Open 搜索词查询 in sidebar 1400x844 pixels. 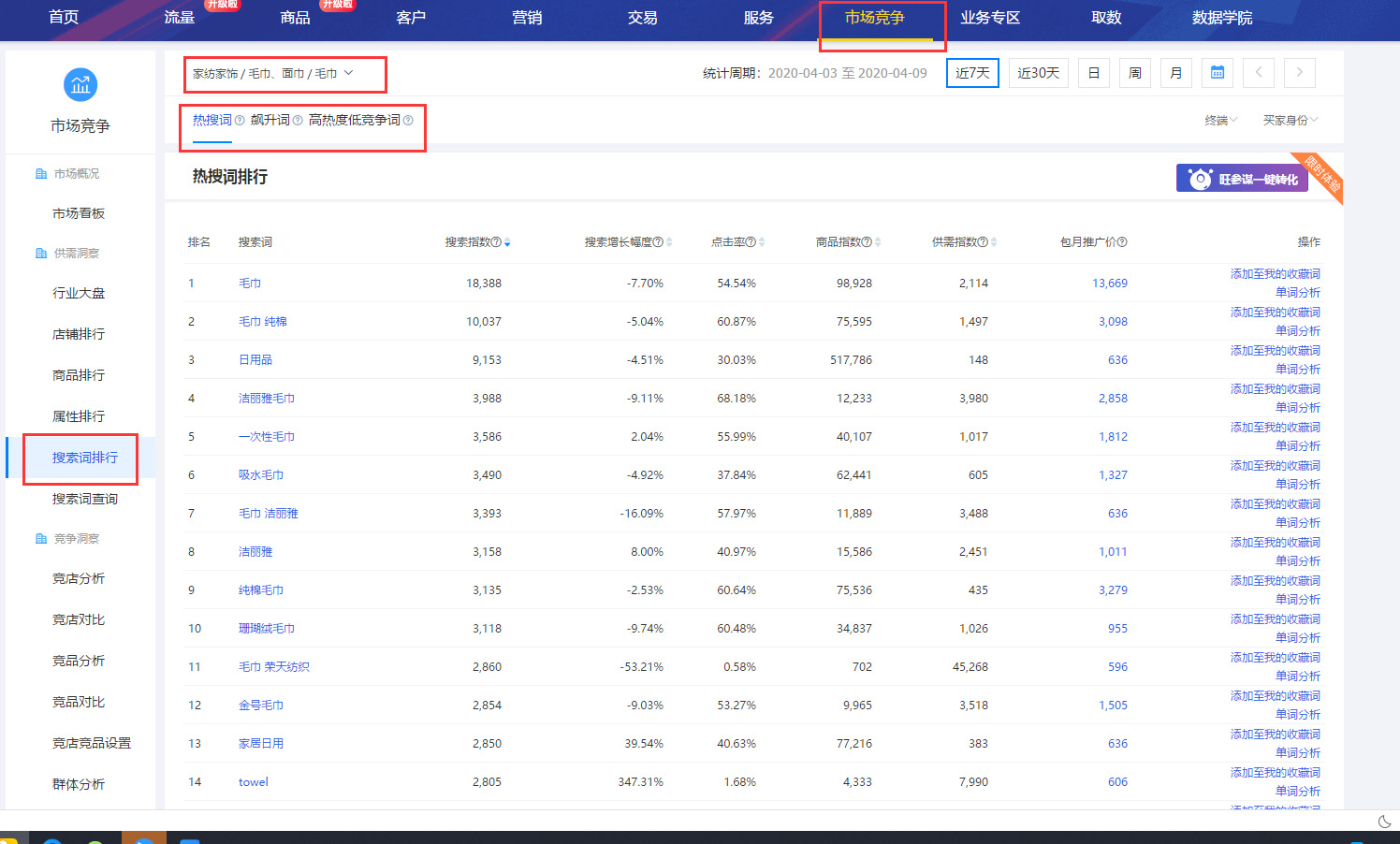[x=85, y=499]
